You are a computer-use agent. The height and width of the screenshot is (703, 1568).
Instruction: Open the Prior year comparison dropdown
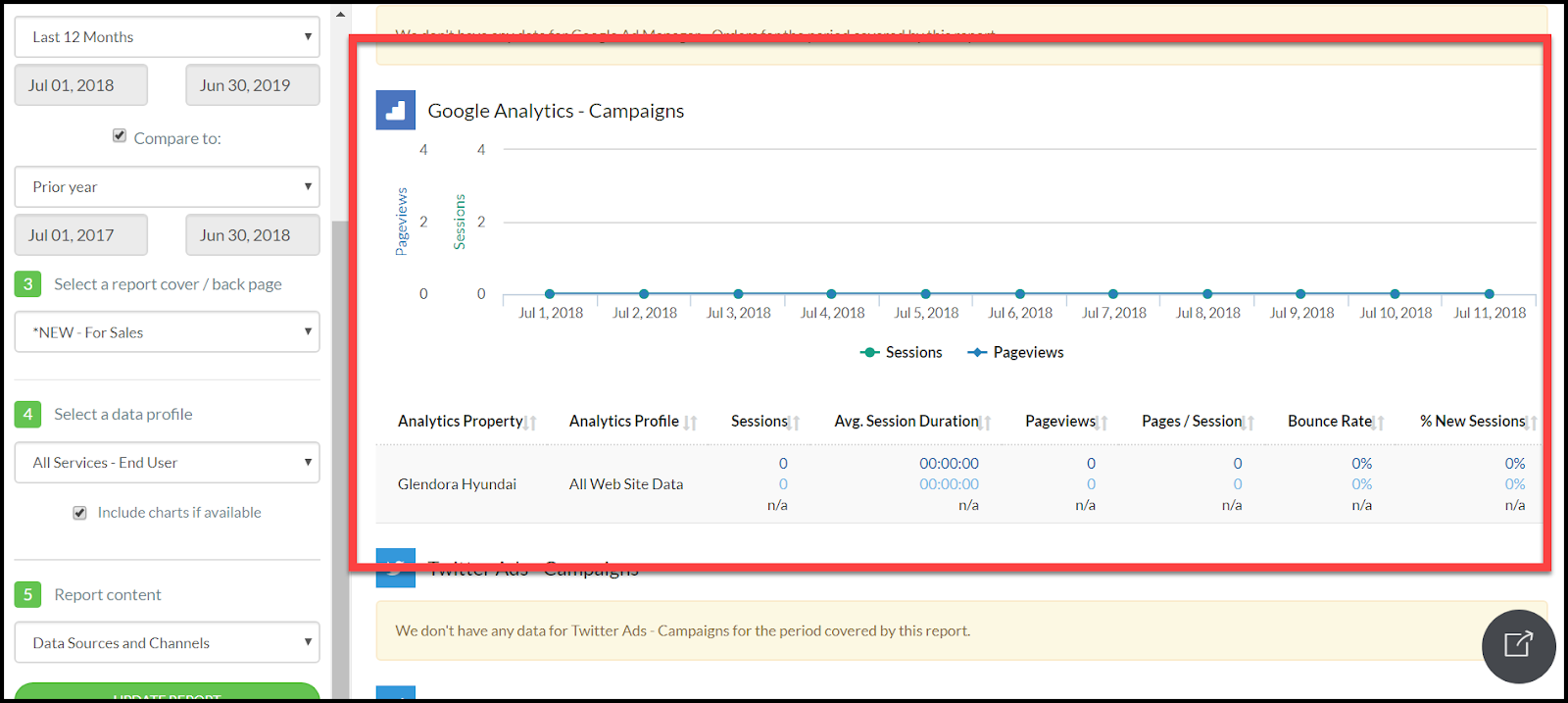point(168,187)
